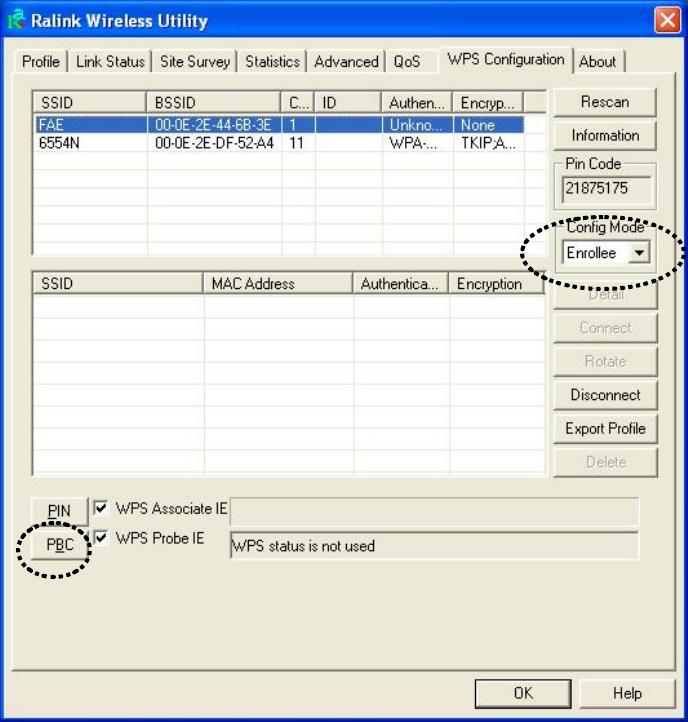Click the MAC Address column header
Image resolution: width=688 pixels, height=722 pixels.
click(x=278, y=284)
